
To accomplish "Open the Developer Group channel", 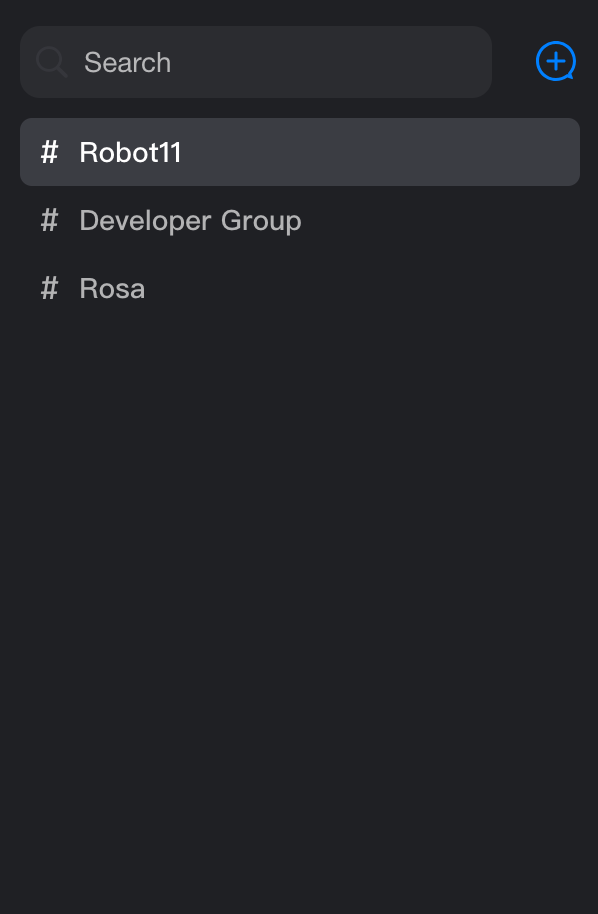I will point(300,220).
